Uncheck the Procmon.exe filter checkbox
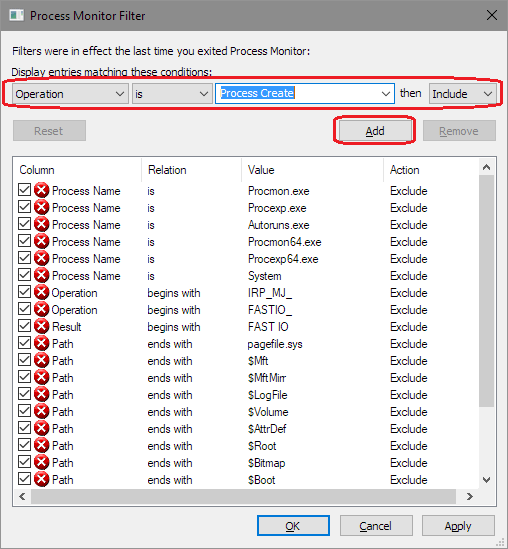 click(24, 189)
